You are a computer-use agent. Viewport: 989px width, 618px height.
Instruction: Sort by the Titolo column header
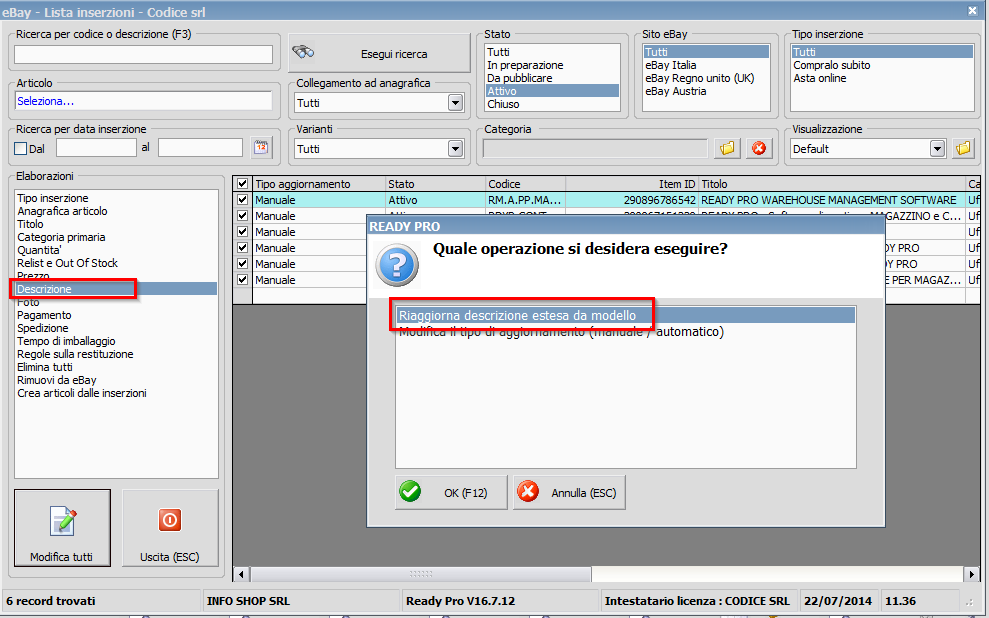(832, 184)
